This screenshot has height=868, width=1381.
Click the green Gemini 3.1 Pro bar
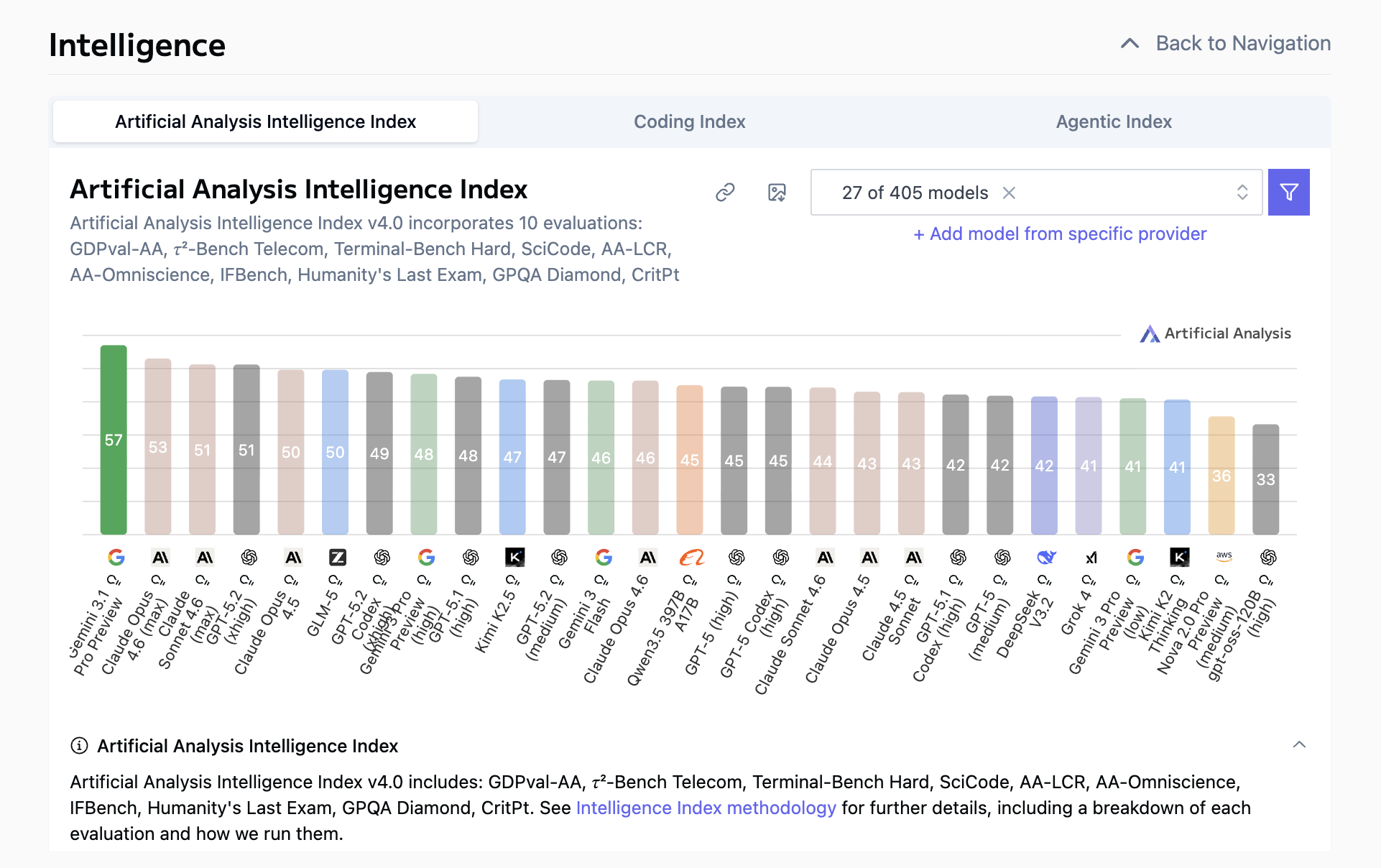[114, 438]
